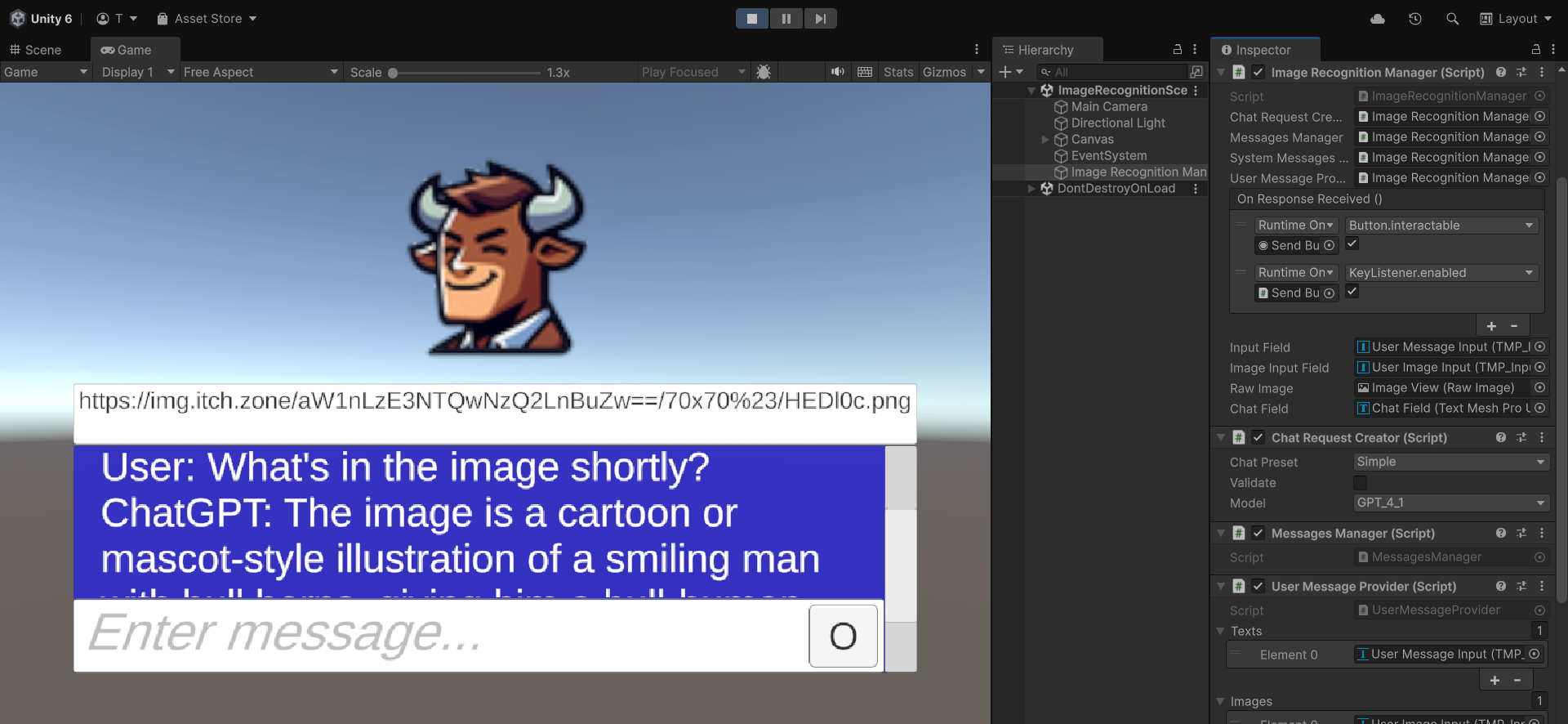Mute audio in the Game view
The width and height of the screenshot is (1568, 724).
tap(837, 72)
